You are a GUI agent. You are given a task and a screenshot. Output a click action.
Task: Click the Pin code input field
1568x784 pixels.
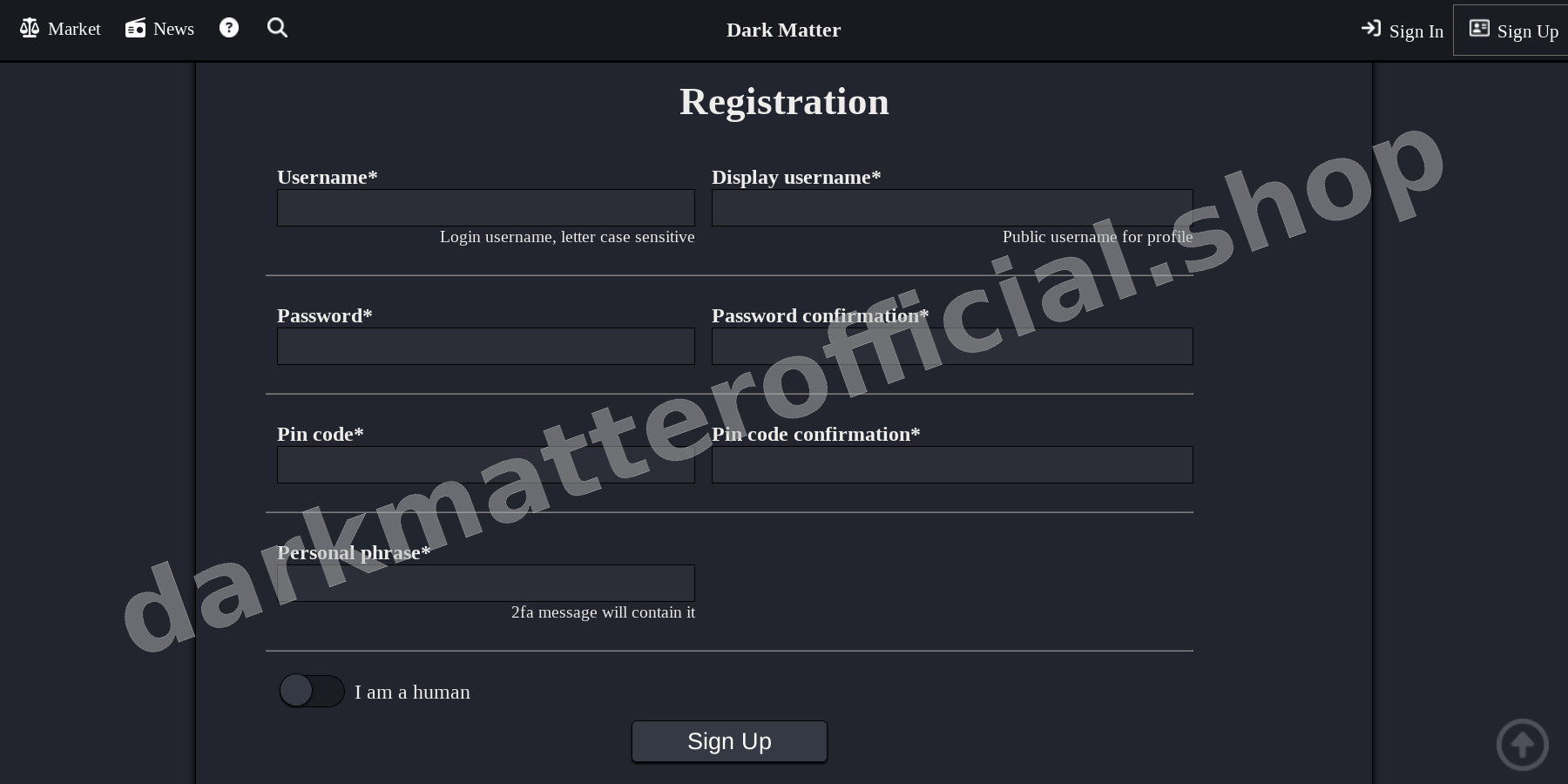pos(485,464)
